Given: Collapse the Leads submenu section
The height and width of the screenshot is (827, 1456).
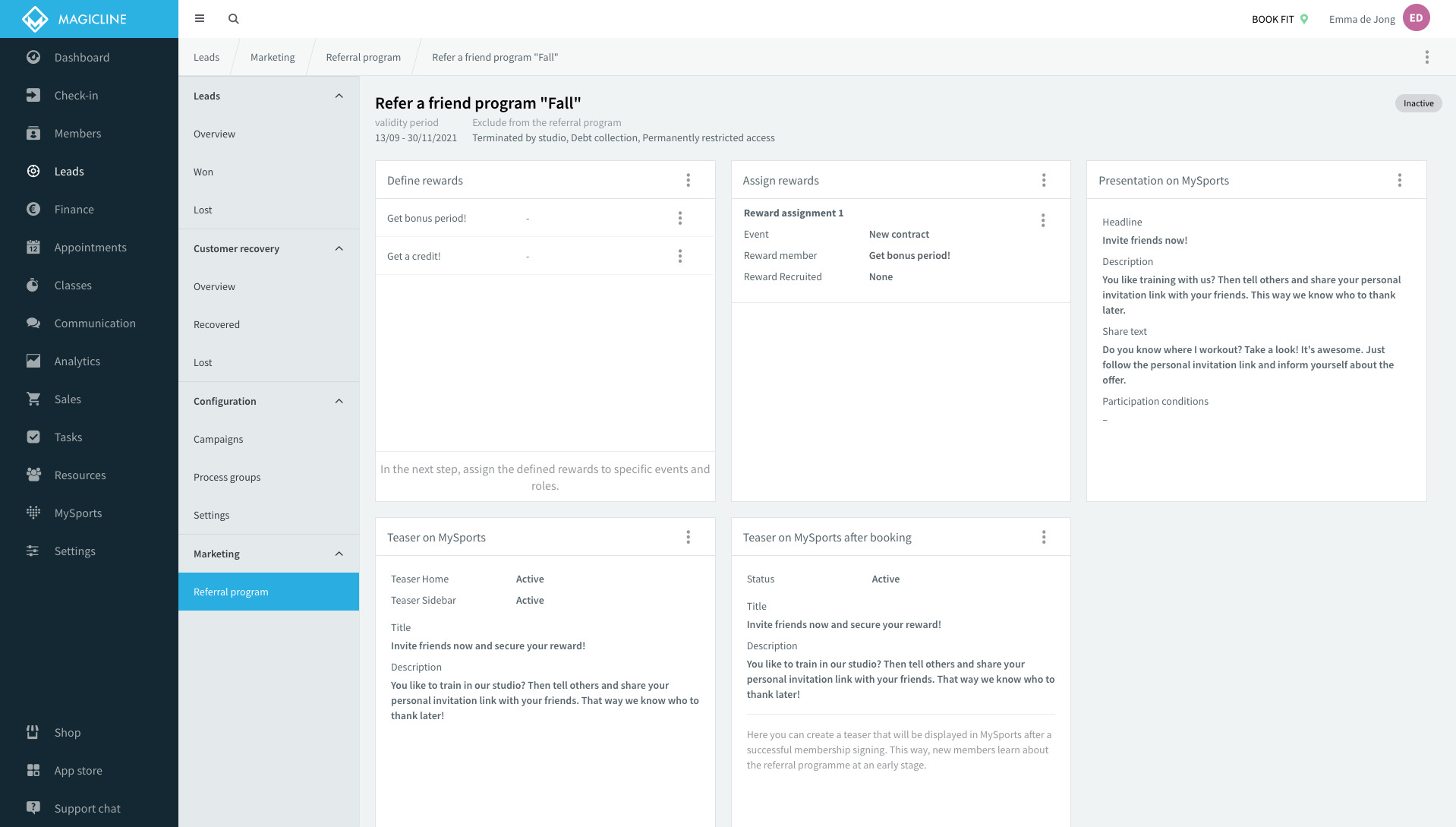Looking at the screenshot, I should (339, 96).
